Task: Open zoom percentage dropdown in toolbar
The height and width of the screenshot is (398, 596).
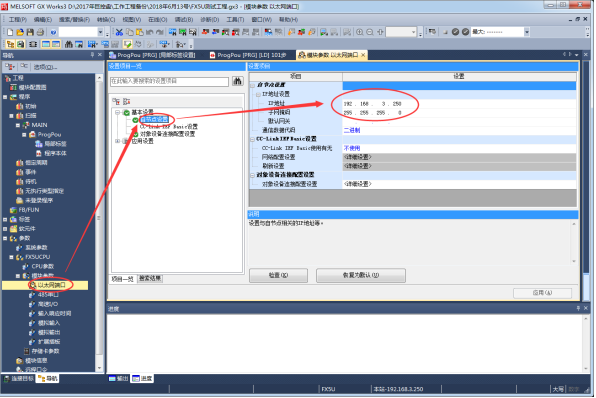Action: tap(414, 32)
